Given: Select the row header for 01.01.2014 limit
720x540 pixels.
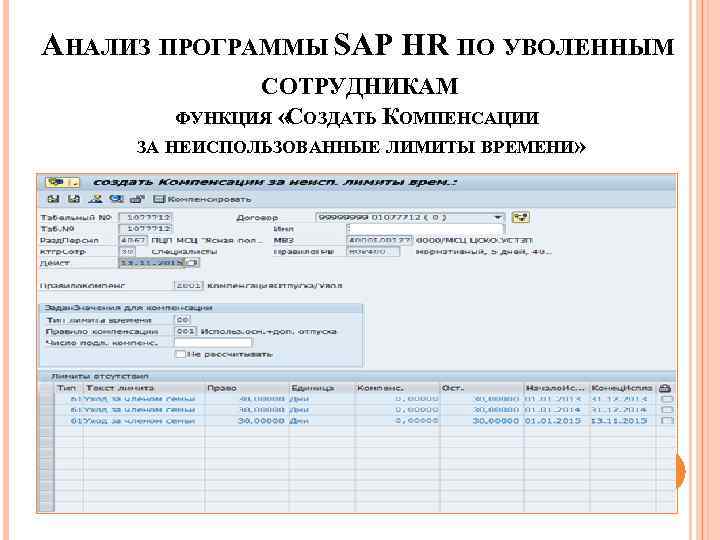Looking at the screenshot, I should pos(46,410).
